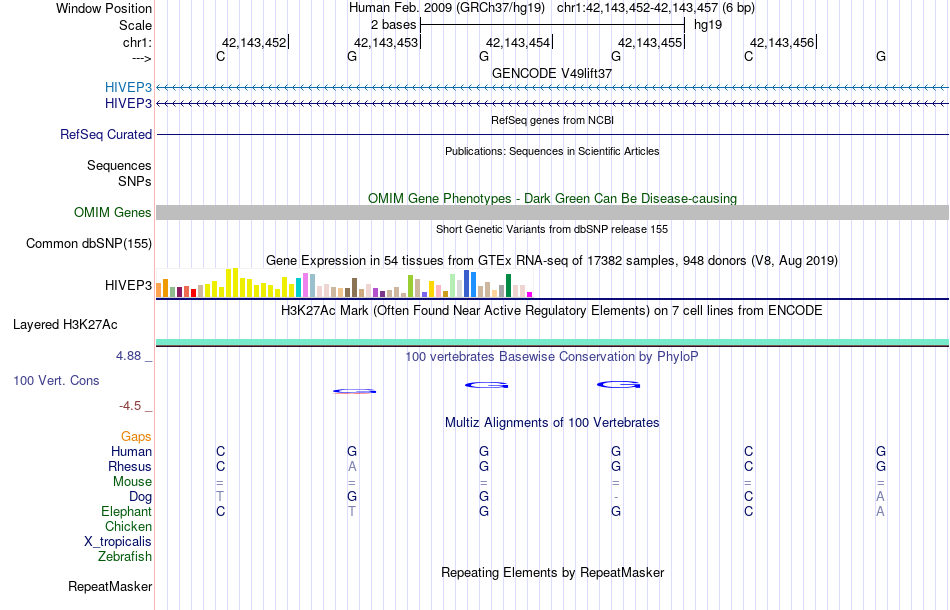The width and height of the screenshot is (950, 610).
Task: Click the OMIM Gene Phenotypes track title
Action: 552,199
